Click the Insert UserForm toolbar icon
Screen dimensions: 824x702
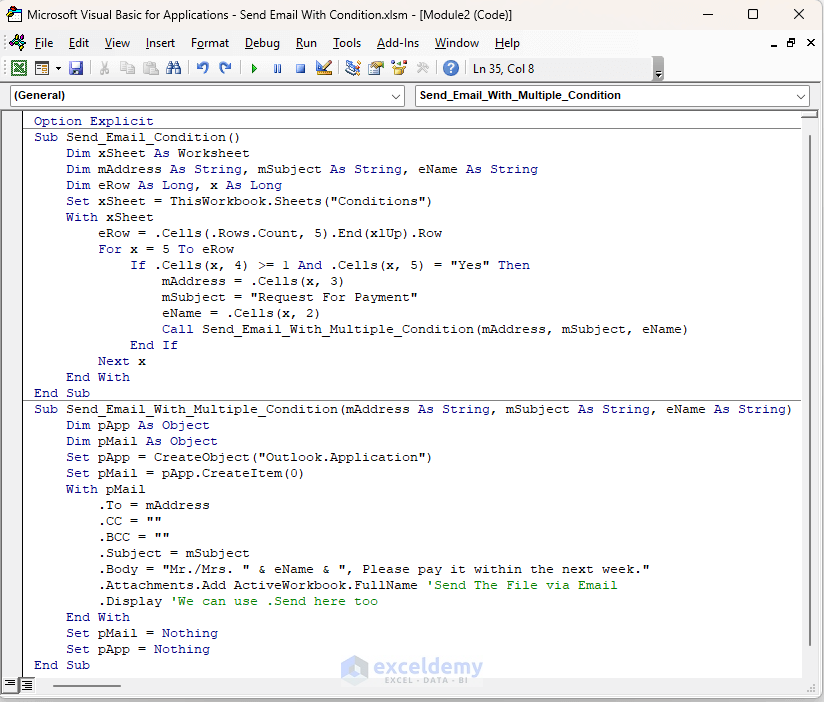[42, 68]
